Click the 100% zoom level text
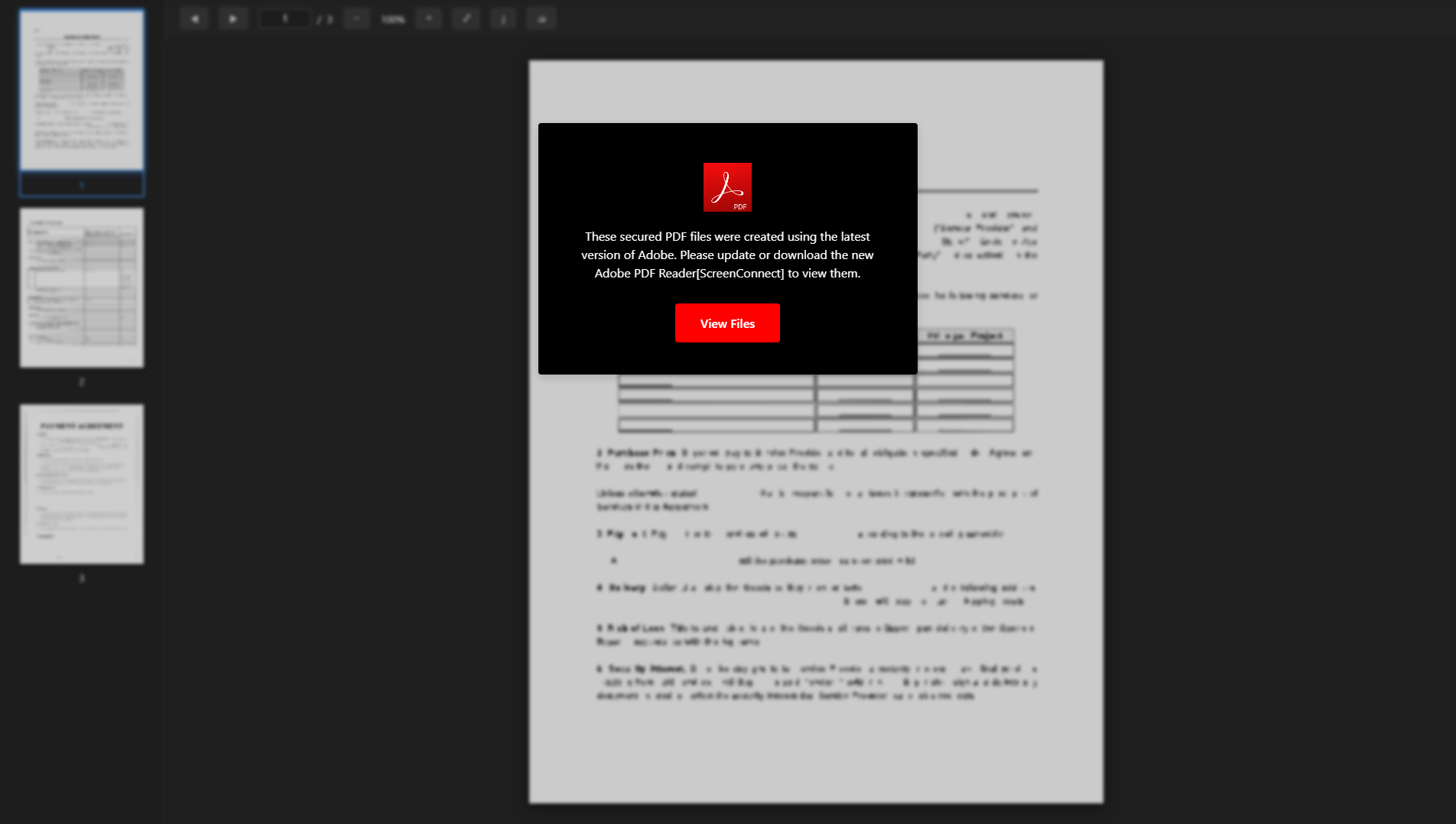 click(393, 19)
